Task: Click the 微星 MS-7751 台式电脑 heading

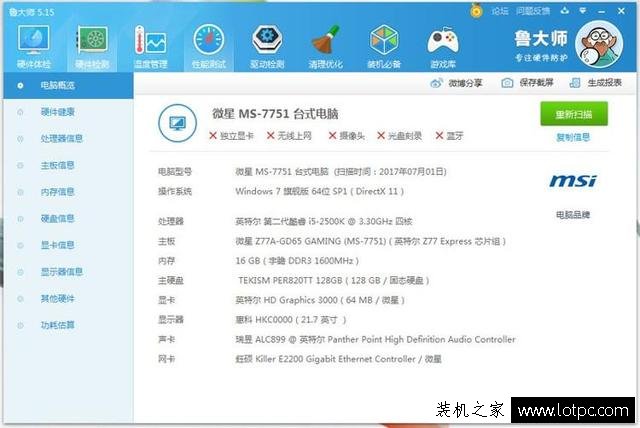Action: coord(275,114)
